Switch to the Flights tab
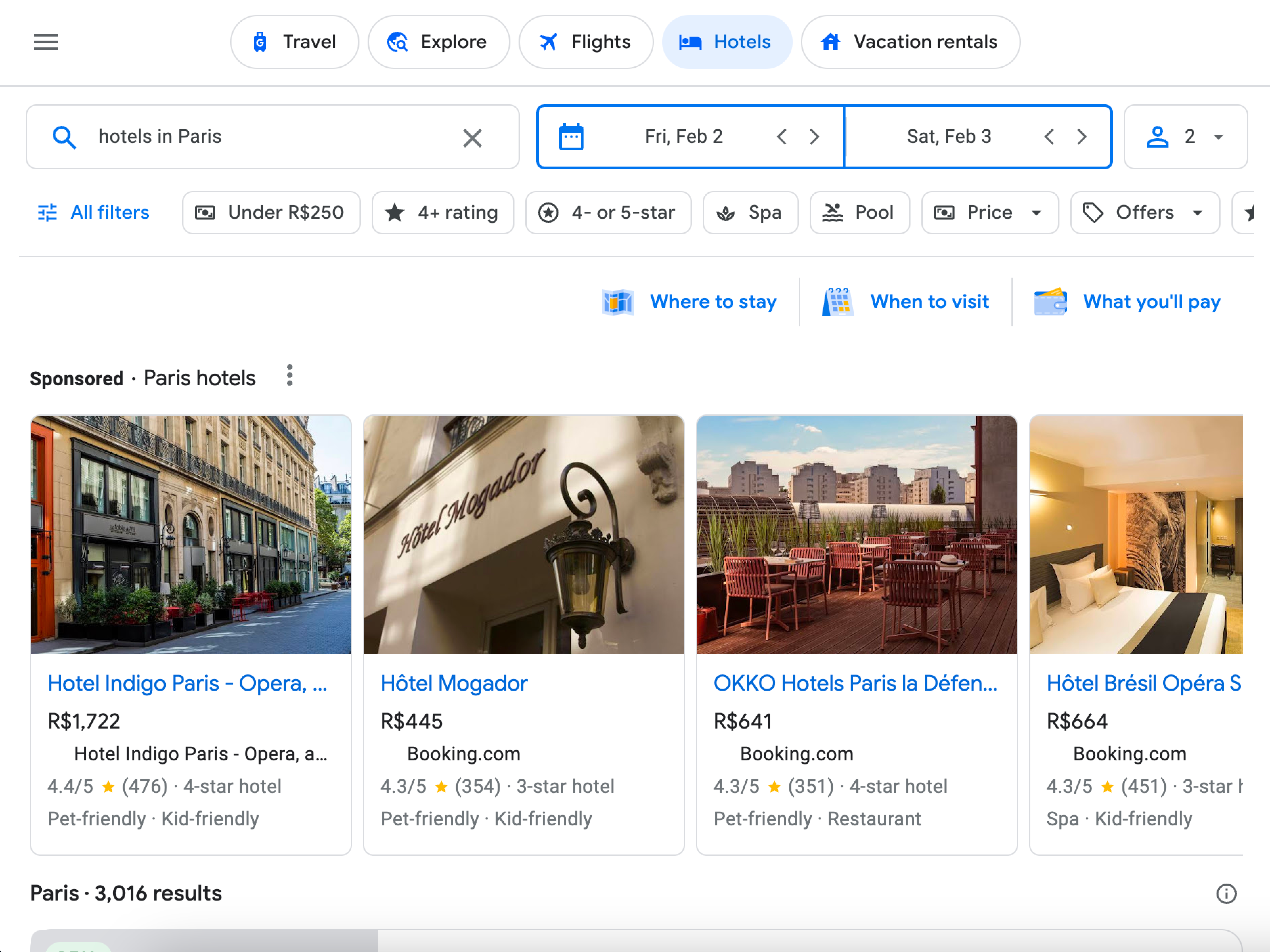The image size is (1270, 952). 586,42
